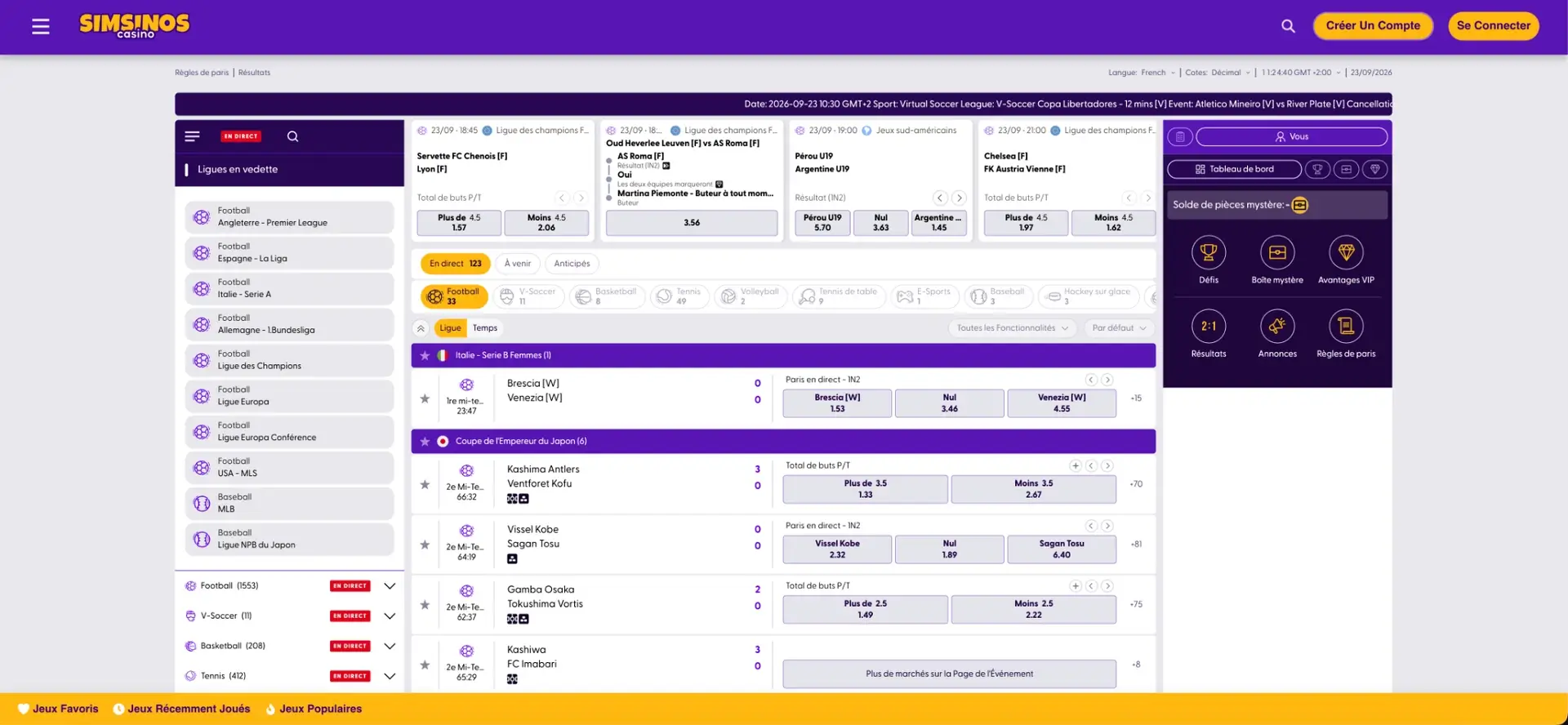Click the small mystery box tab icon

click(x=1346, y=169)
